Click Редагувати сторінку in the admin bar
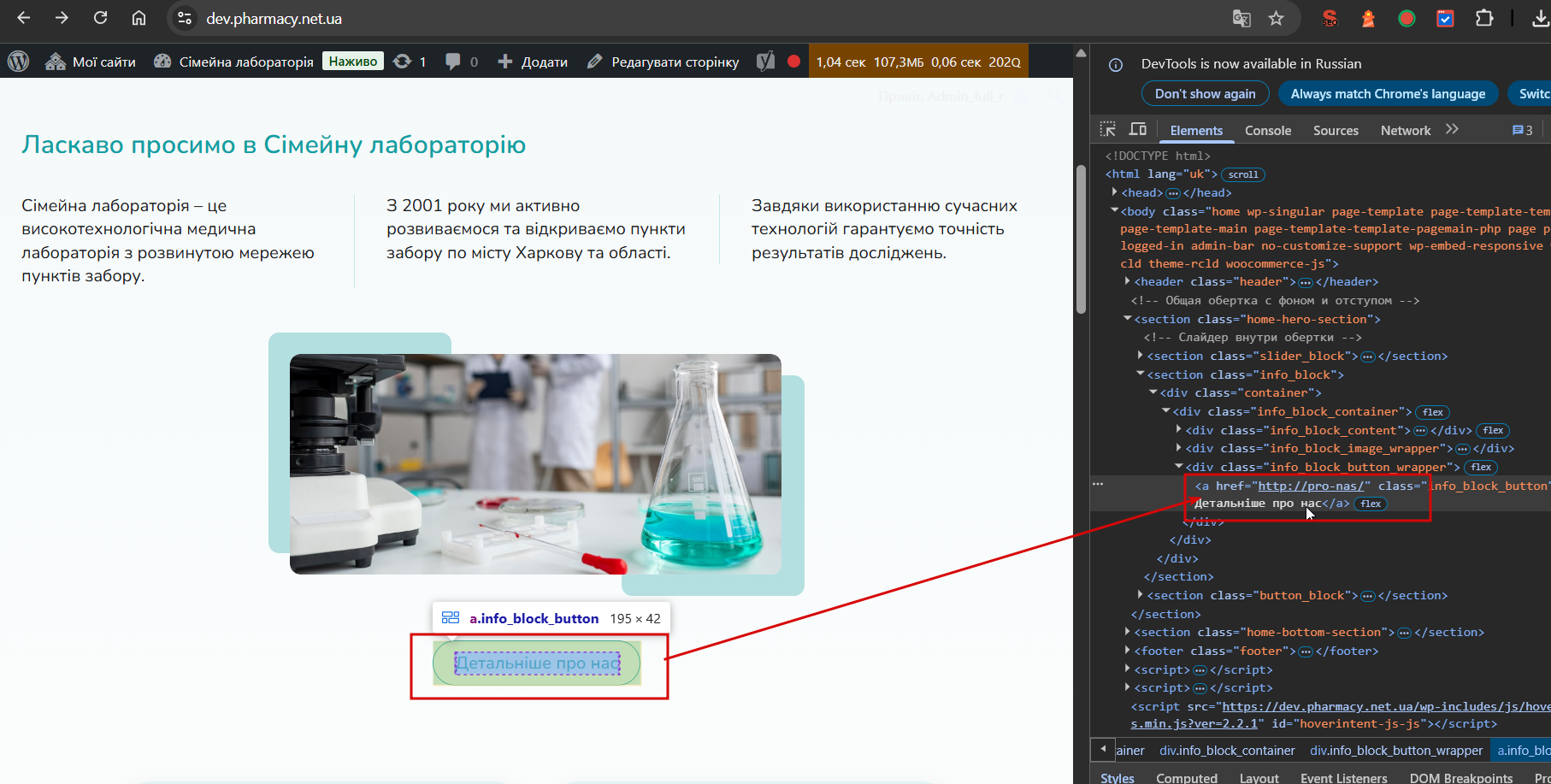This screenshot has width=1551, height=784. point(663,62)
